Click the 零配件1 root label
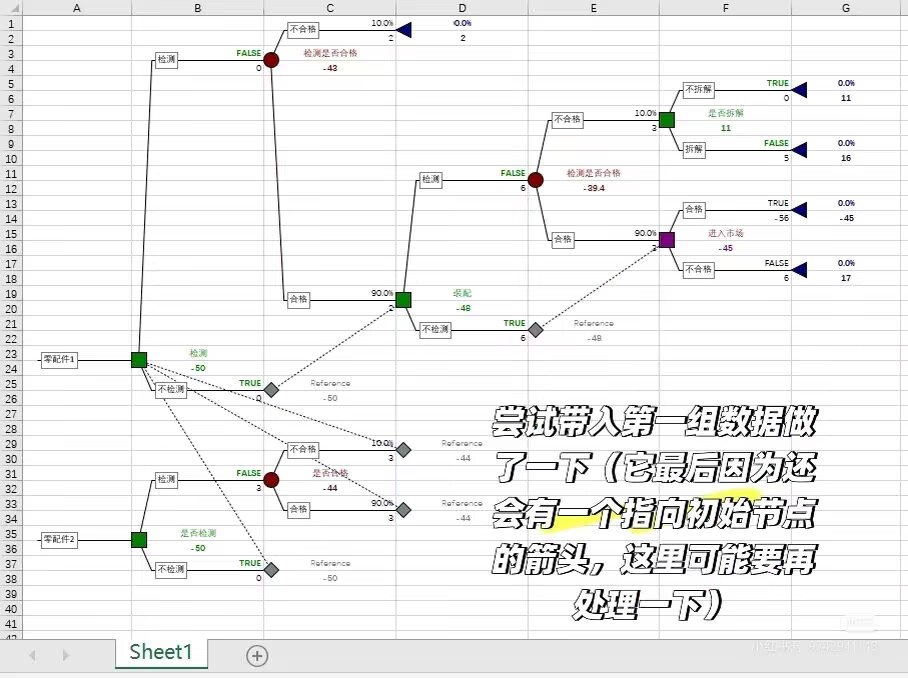The height and width of the screenshot is (678, 908). [x=59, y=360]
